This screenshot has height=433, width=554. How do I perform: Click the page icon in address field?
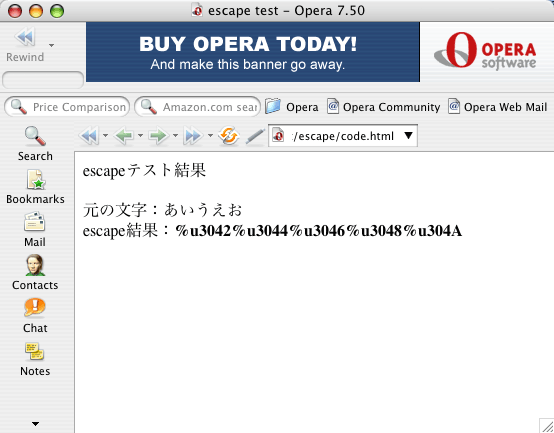[278, 136]
